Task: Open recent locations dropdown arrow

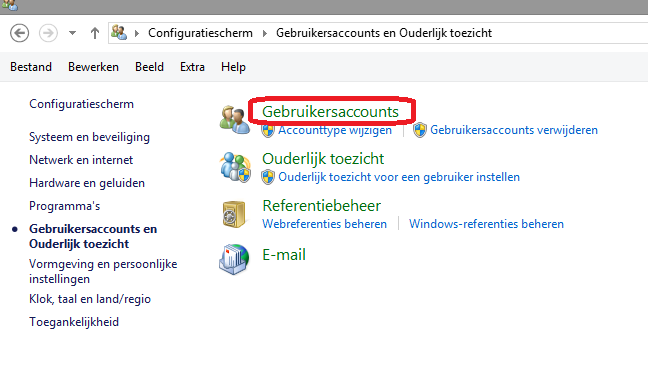Action: pyautogui.click(x=72, y=33)
